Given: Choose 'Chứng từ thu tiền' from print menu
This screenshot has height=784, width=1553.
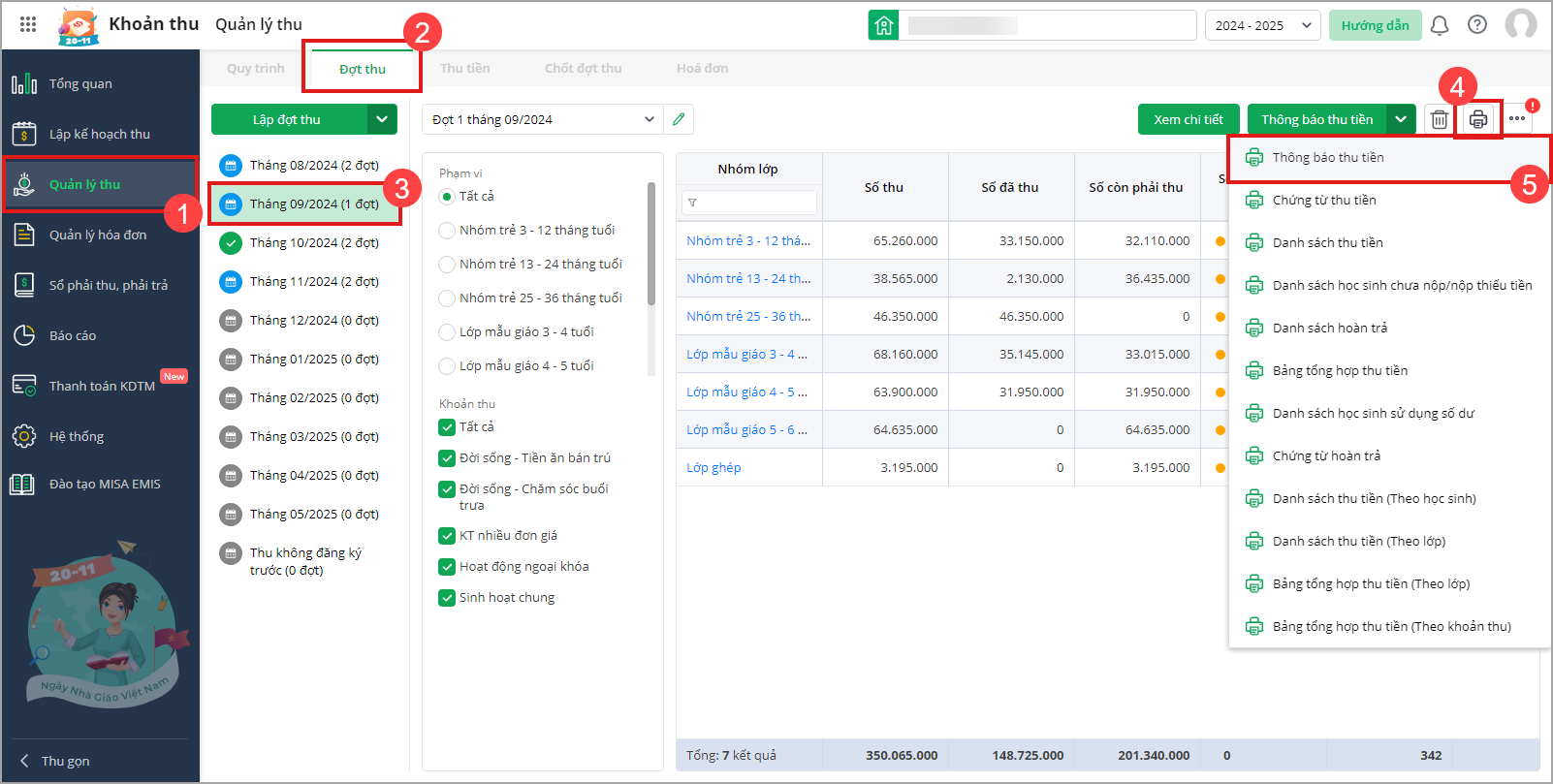Looking at the screenshot, I should (x=1324, y=201).
